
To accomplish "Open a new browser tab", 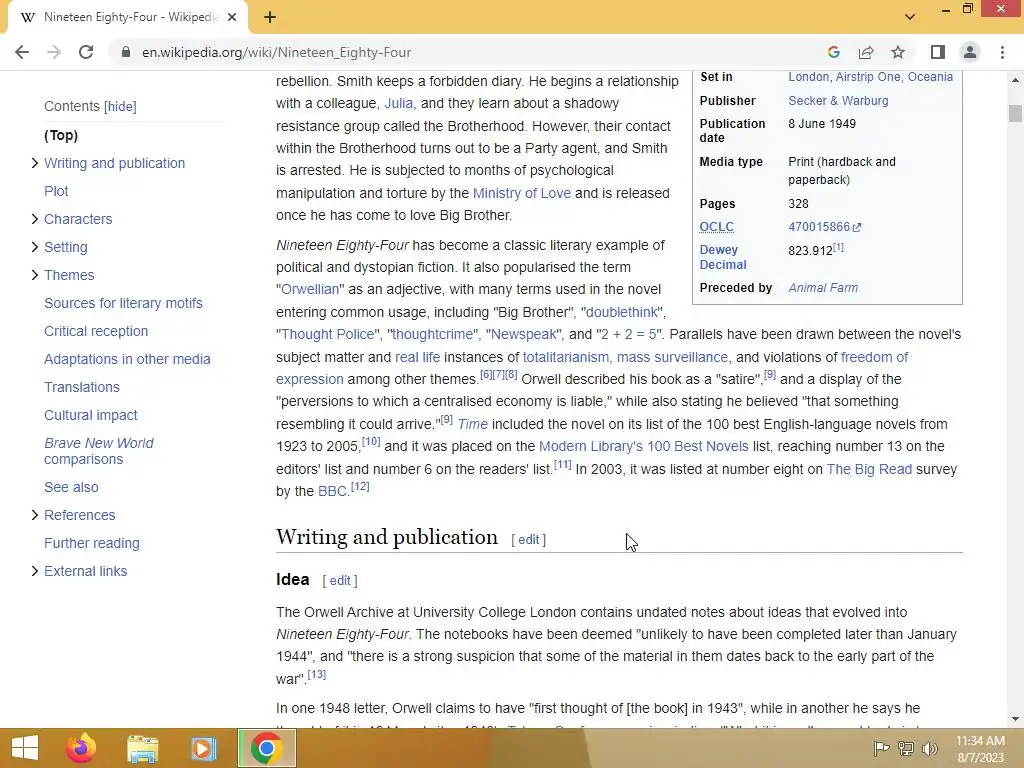I will (x=270, y=17).
